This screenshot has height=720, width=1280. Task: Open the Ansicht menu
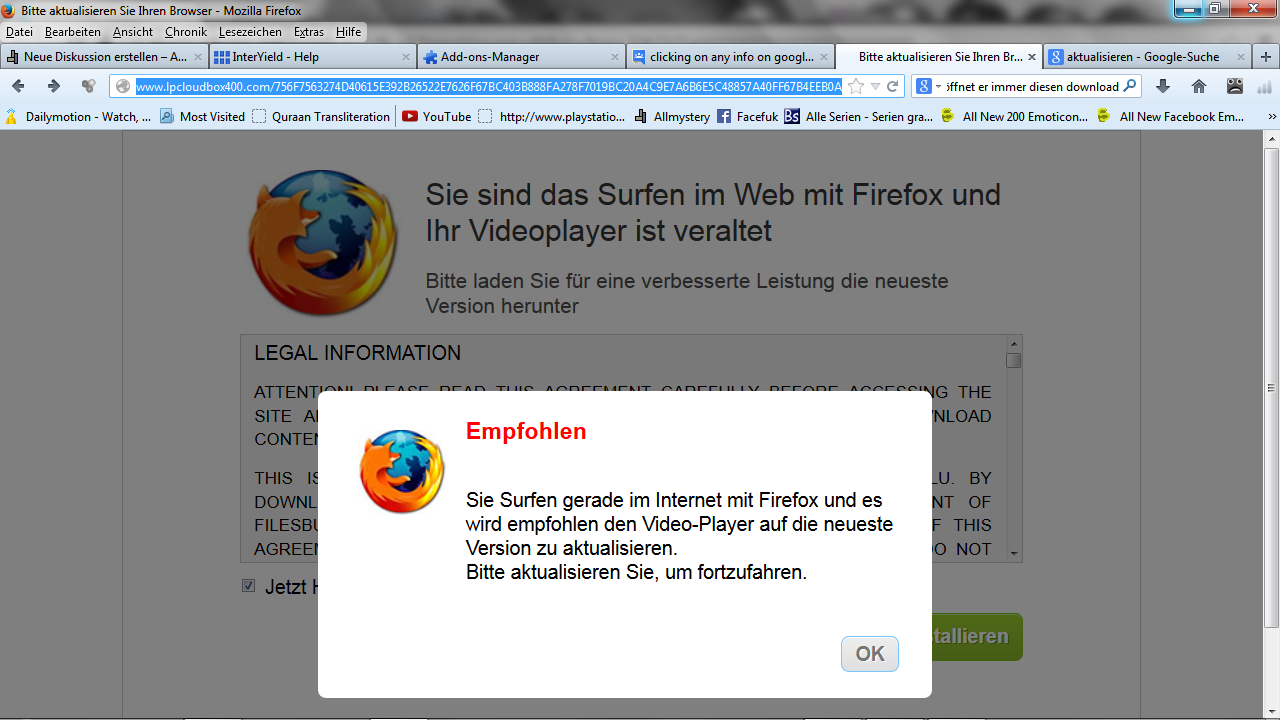133,32
